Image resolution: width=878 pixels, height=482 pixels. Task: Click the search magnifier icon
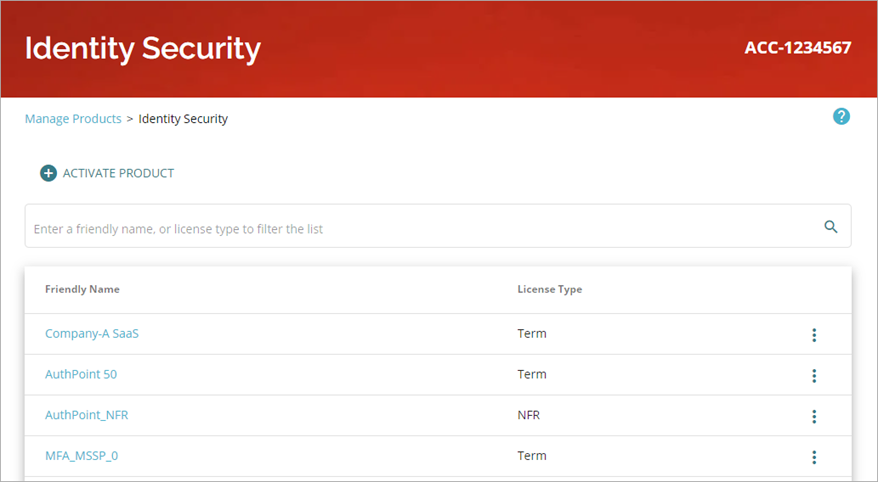(x=831, y=227)
